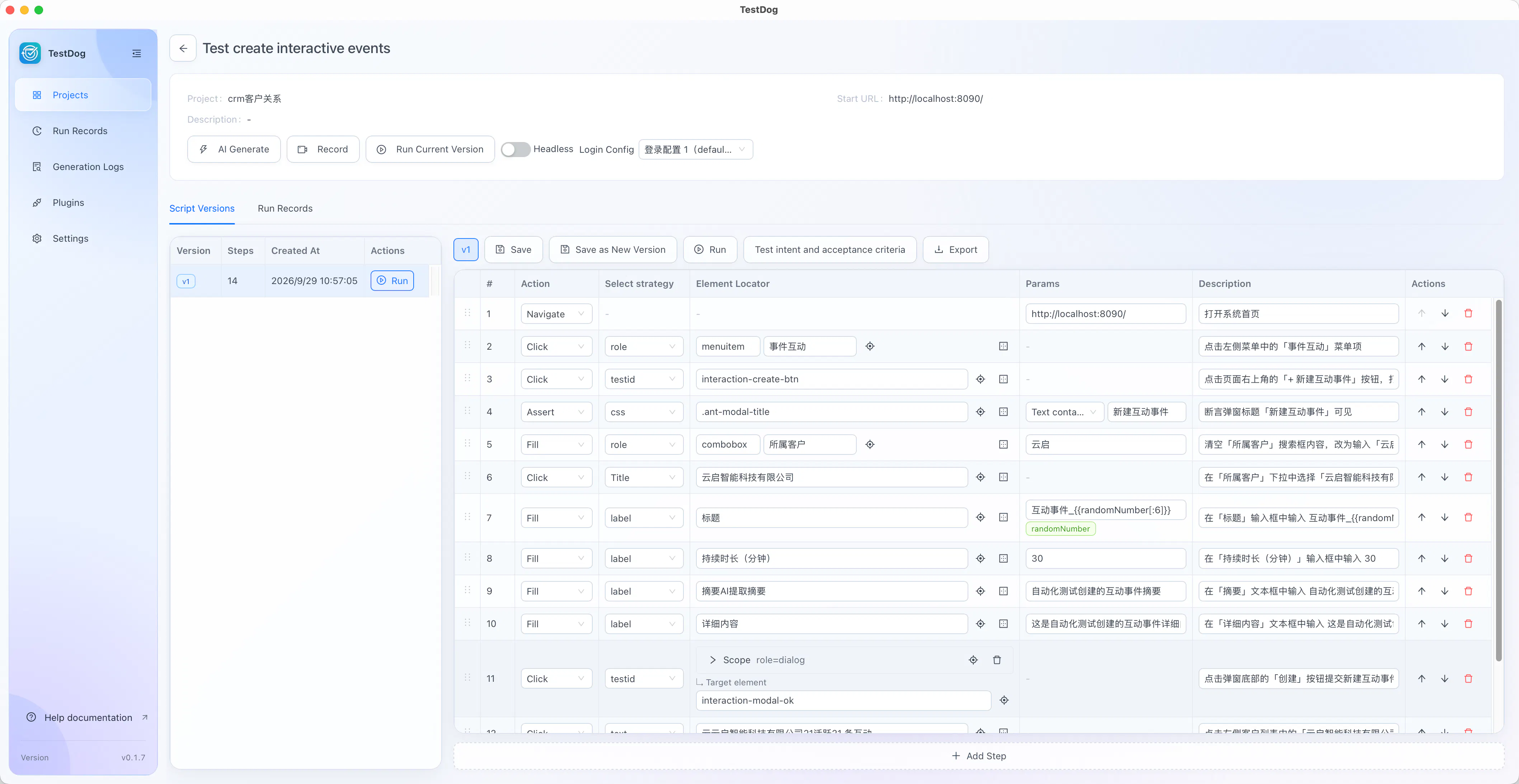Click Add Step at bottom

point(979,756)
